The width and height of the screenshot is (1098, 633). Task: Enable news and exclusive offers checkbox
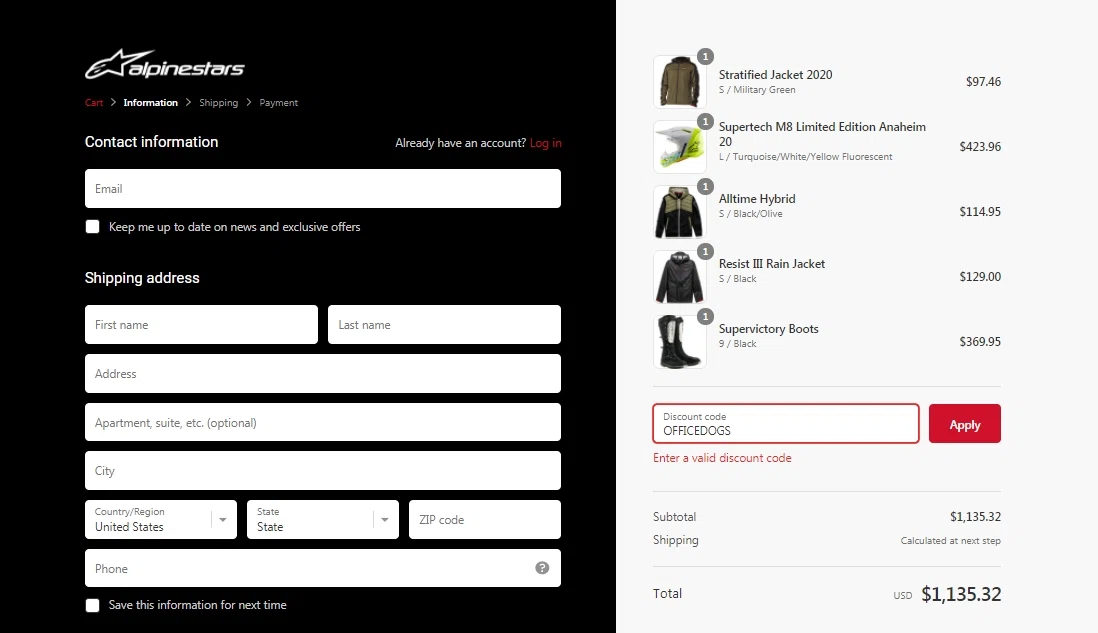click(x=93, y=227)
